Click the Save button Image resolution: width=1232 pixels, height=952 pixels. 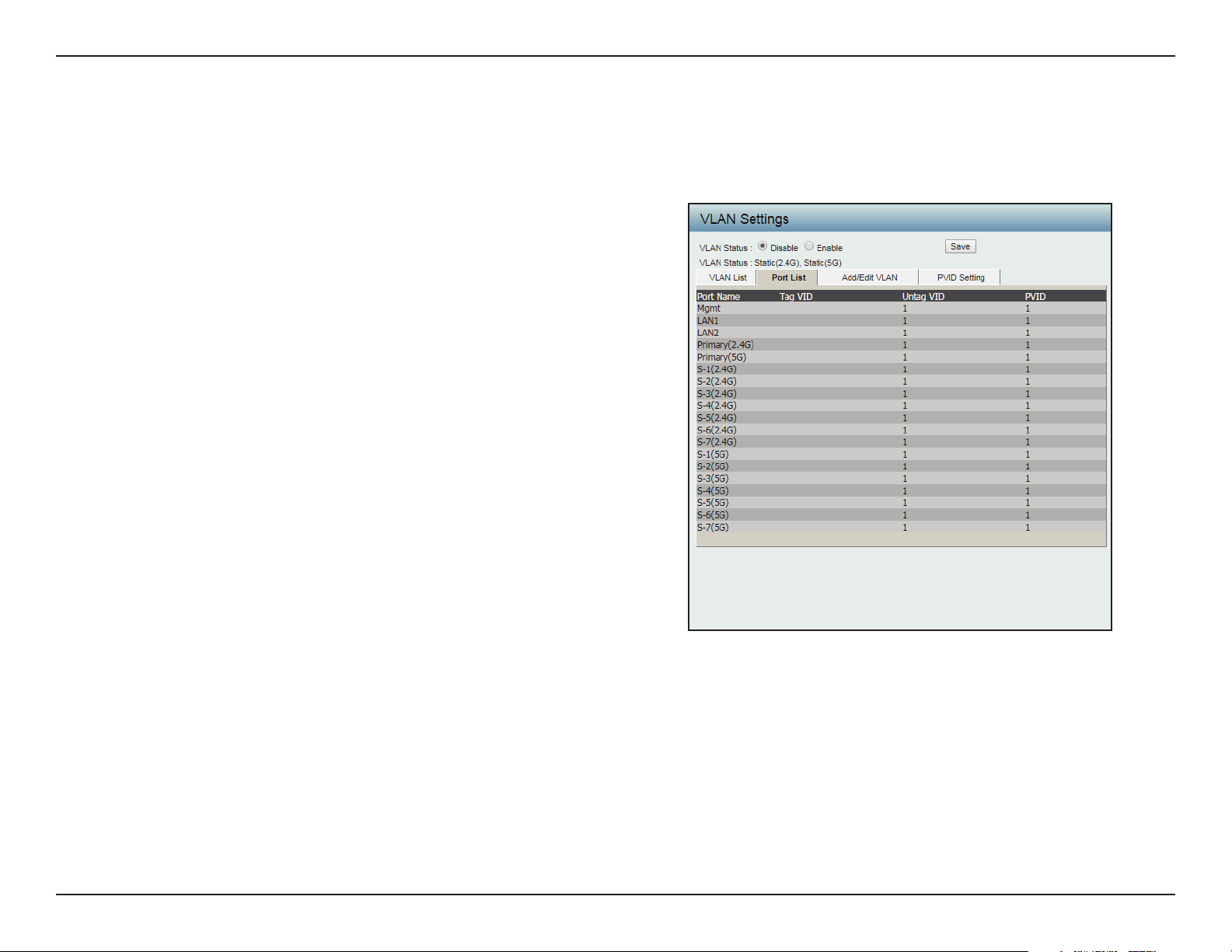[x=961, y=246]
